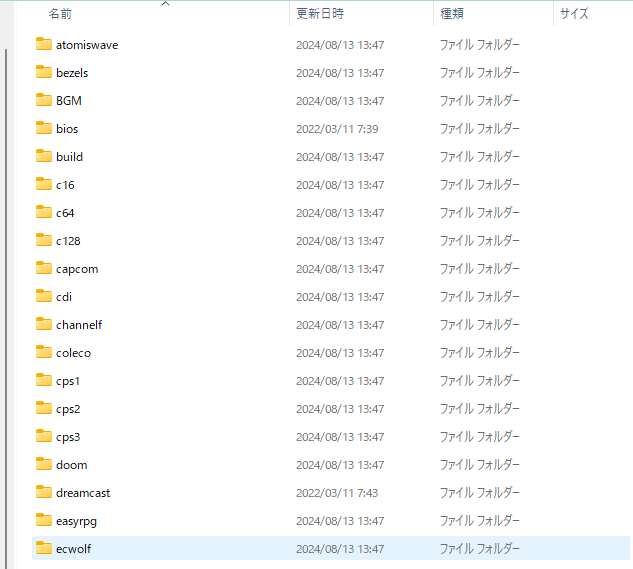633x569 pixels.
Task: Click the channelf folder icon
Action: click(44, 324)
